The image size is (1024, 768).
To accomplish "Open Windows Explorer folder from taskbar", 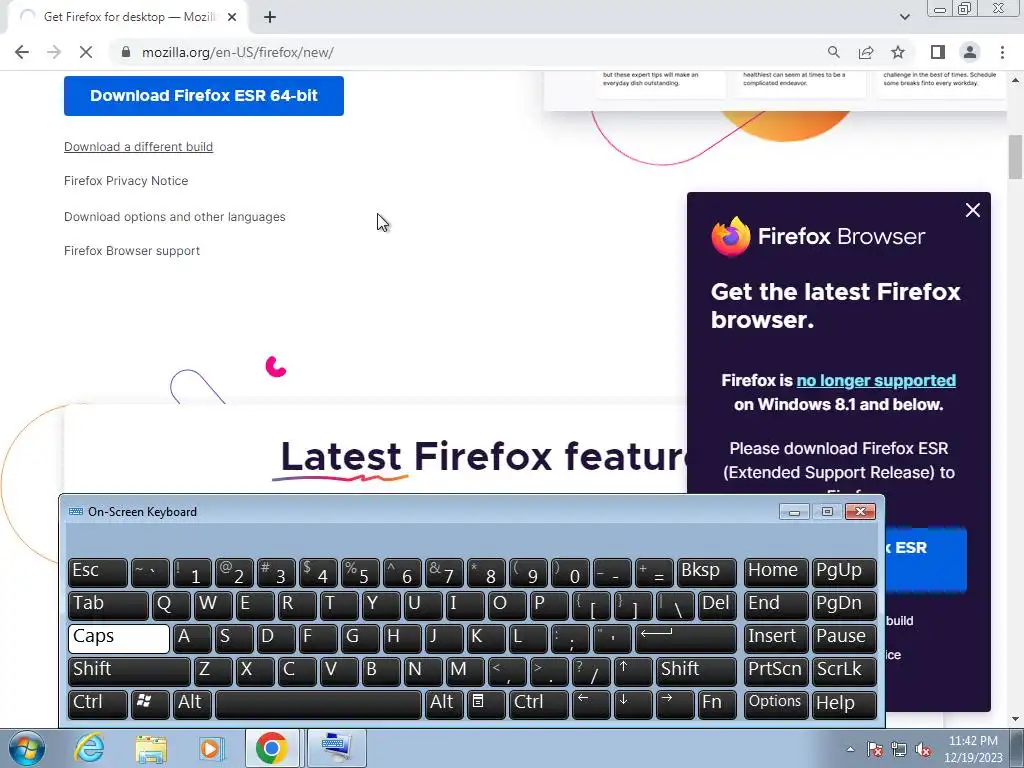I will click(x=151, y=748).
